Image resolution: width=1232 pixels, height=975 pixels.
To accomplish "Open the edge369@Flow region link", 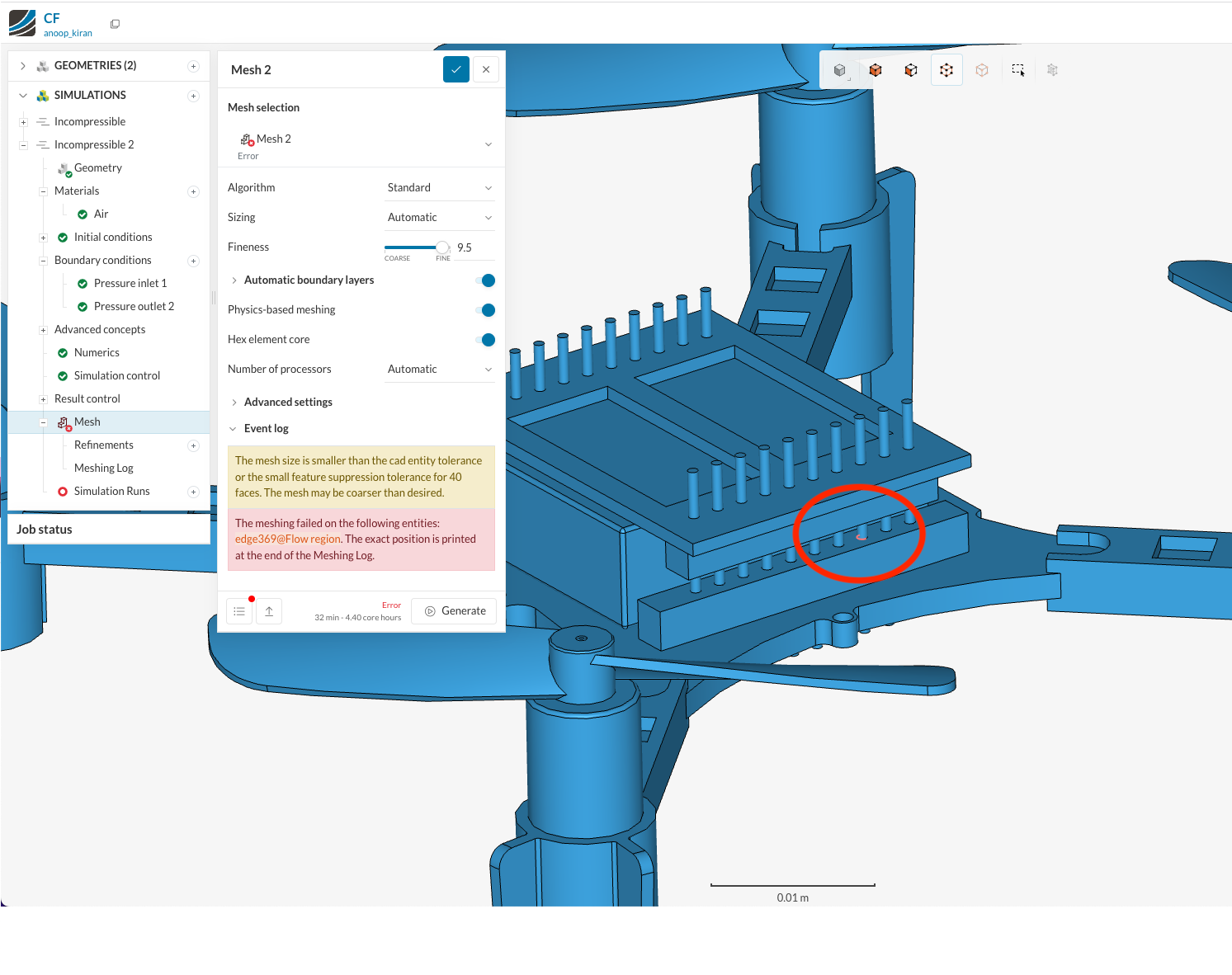I will pyautogui.click(x=287, y=539).
